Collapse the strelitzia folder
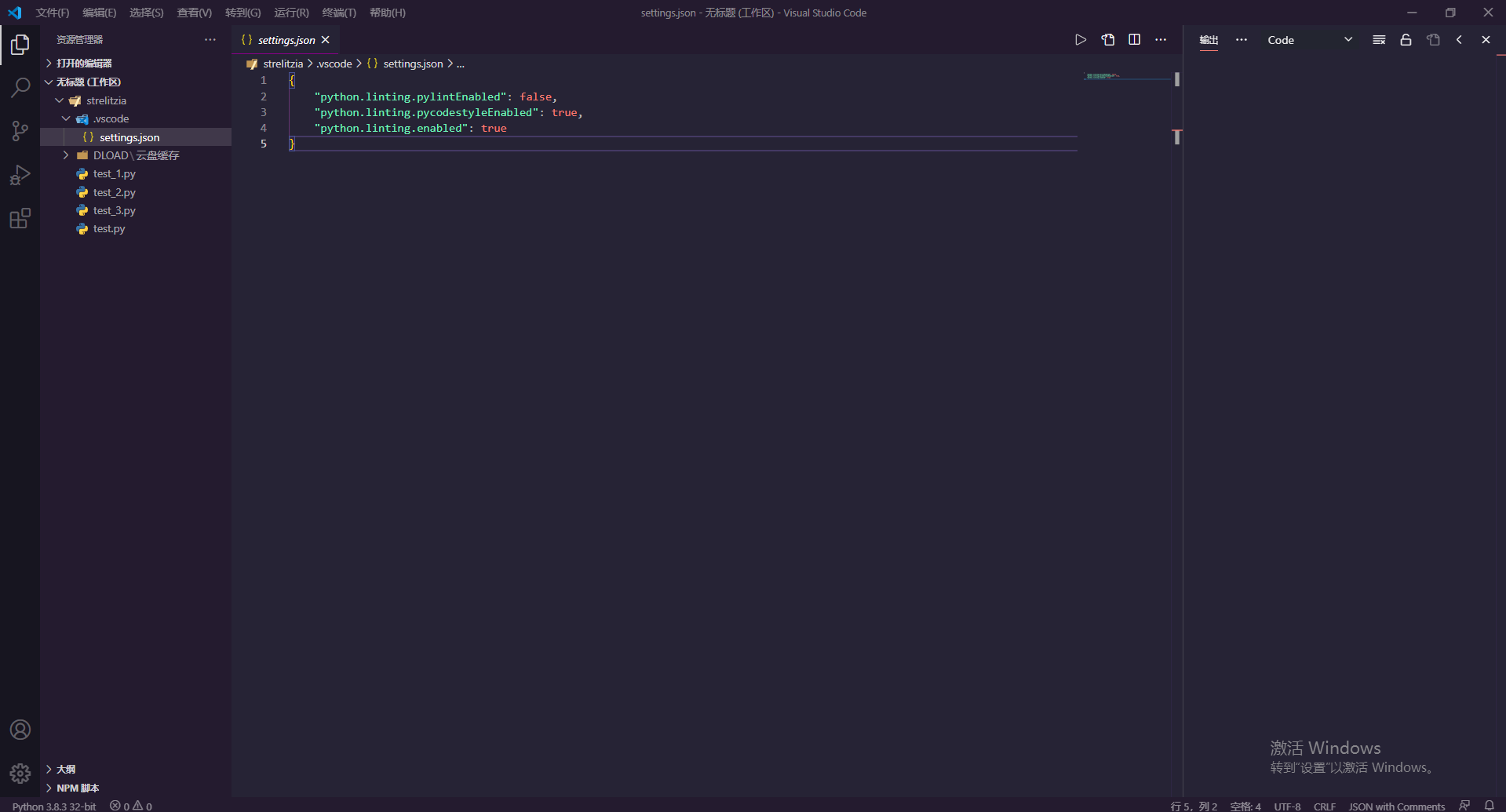The width and height of the screenshot is (1506, 812). [x=136, y=100]
